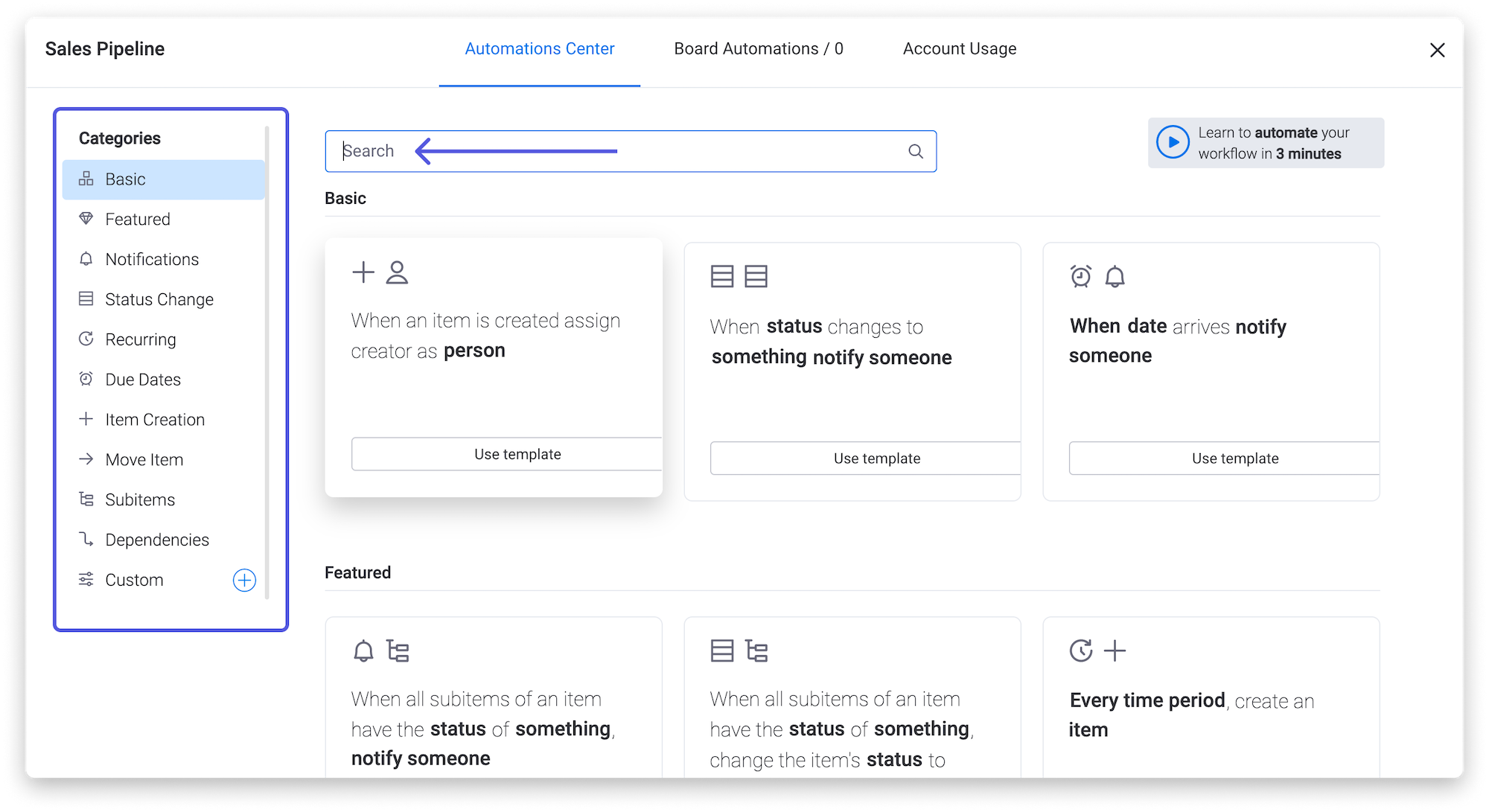Click the Status Change icon in sidebar
Viewport: 1489px width, 812px height.
(88, 299)
